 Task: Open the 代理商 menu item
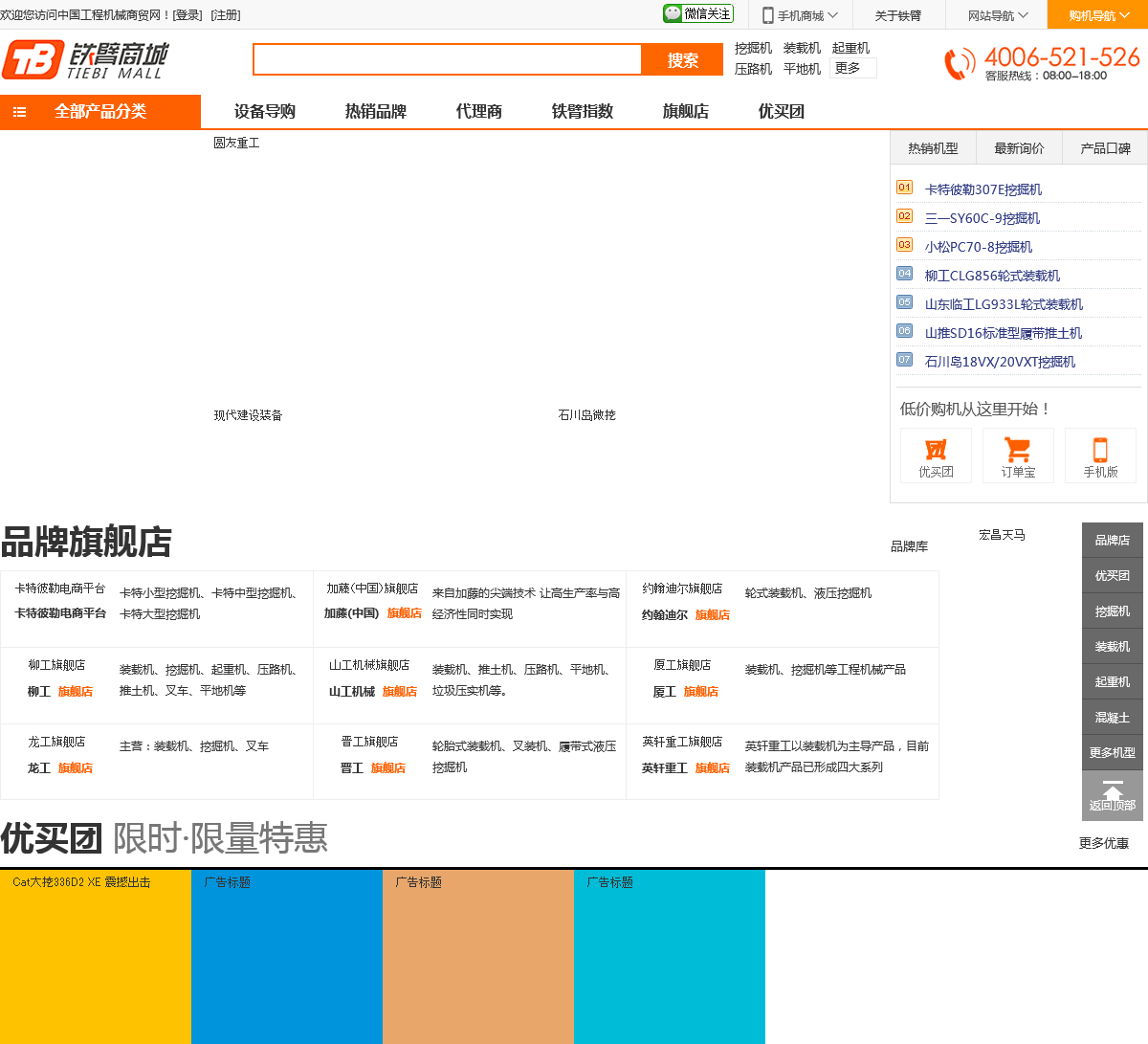(479, 112)
